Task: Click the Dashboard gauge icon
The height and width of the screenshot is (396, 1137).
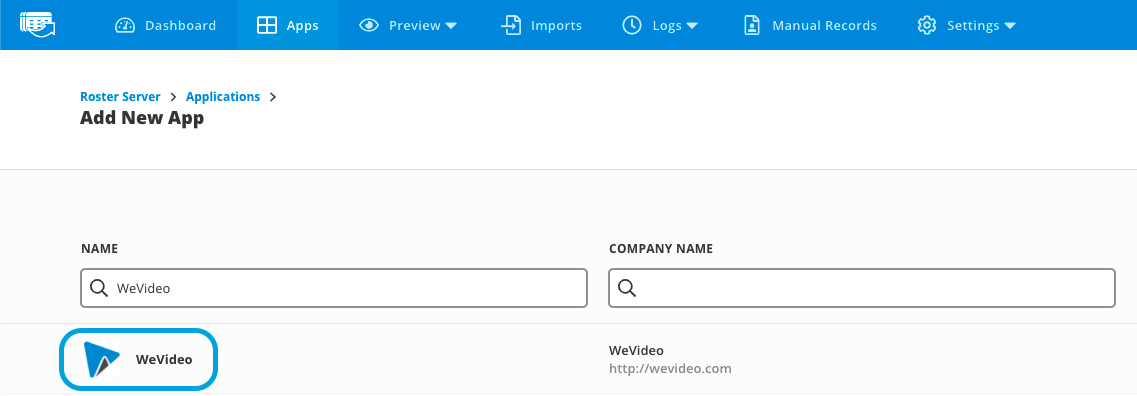Action: pos(125,25)
